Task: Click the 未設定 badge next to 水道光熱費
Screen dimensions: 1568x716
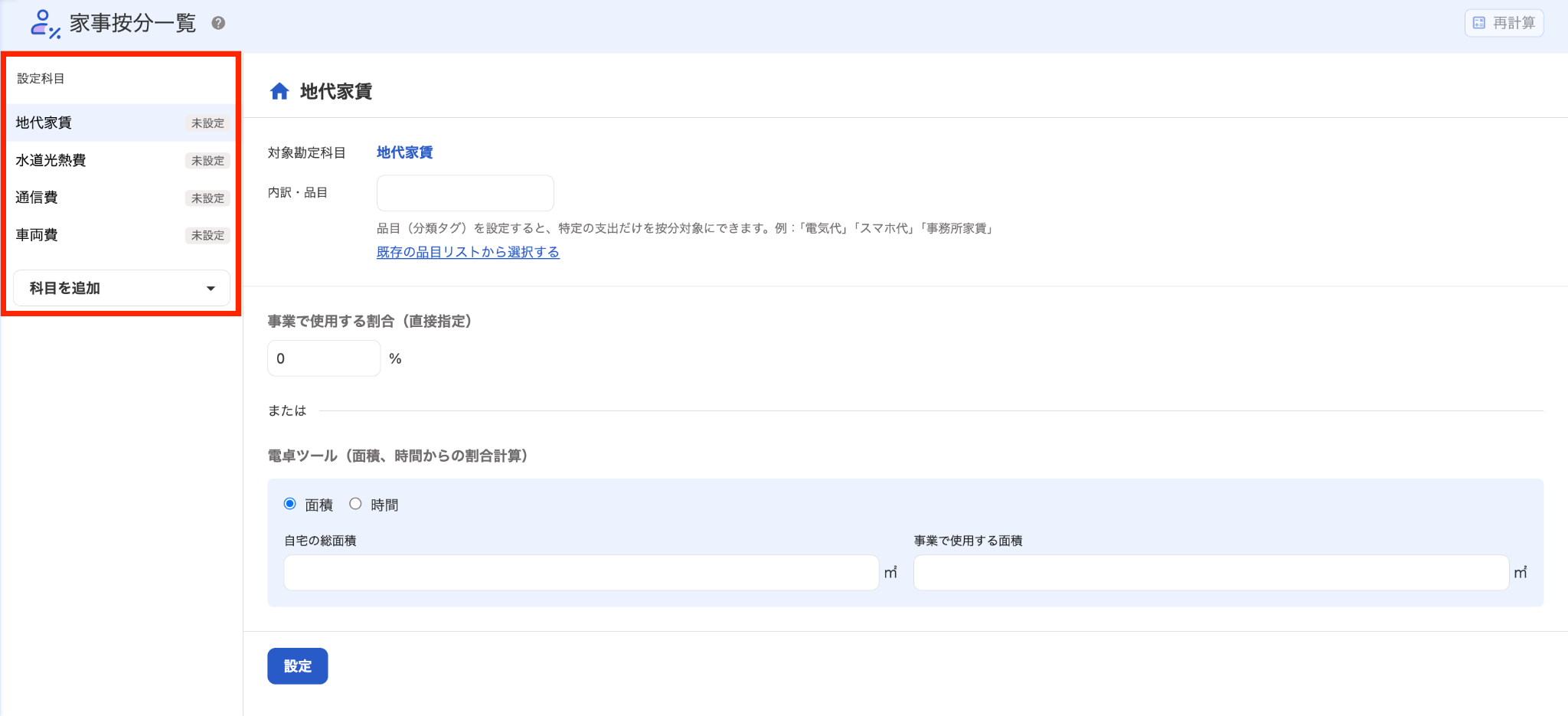Action: [x=207, y=161]
